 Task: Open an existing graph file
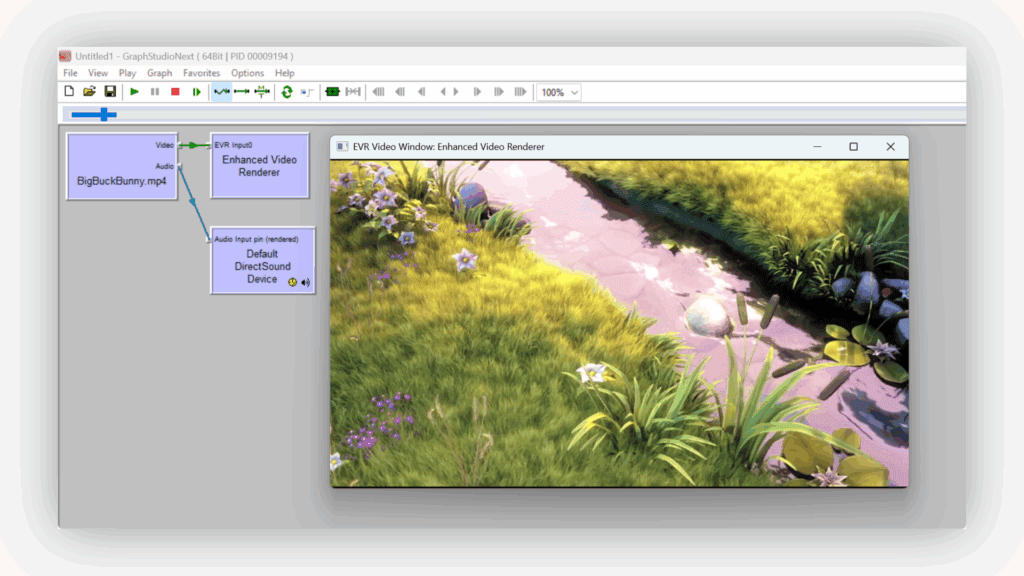(x=90, y=91)
